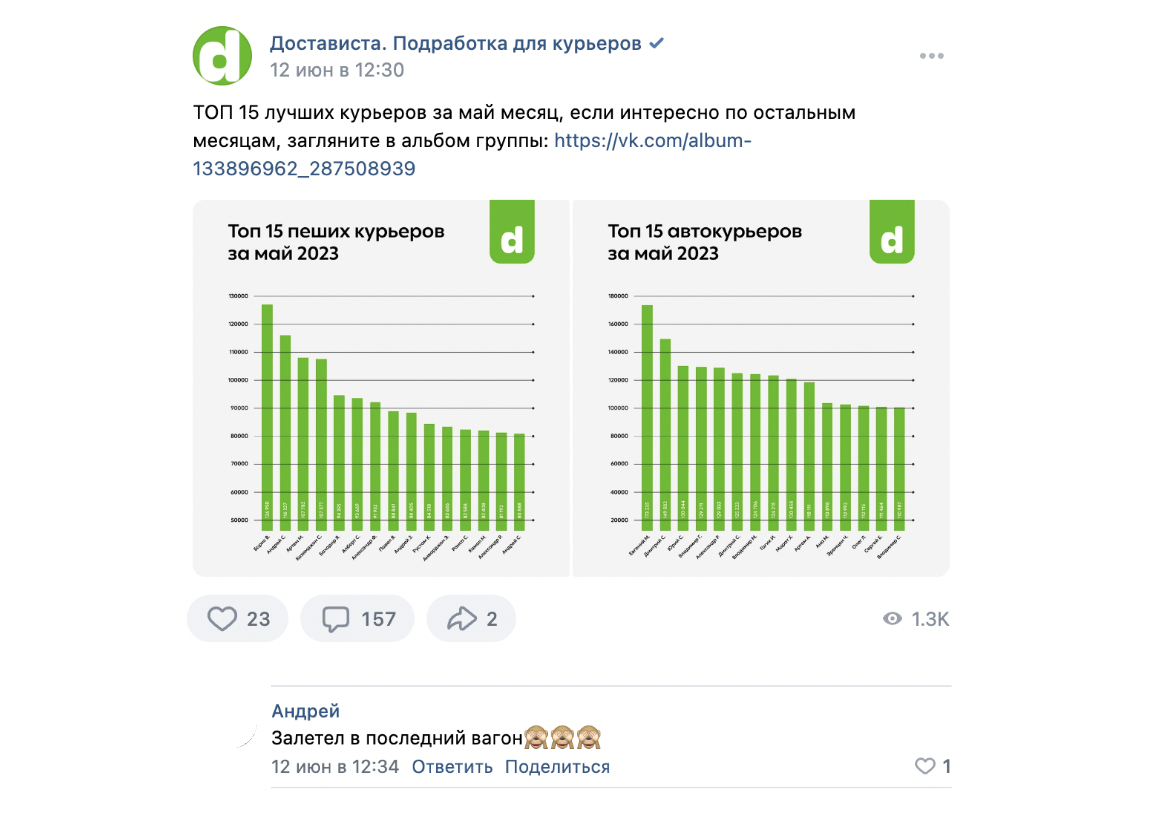Click the green d logo on left chart
This screenshot has height=830, width=1160.
coord(512,232)
